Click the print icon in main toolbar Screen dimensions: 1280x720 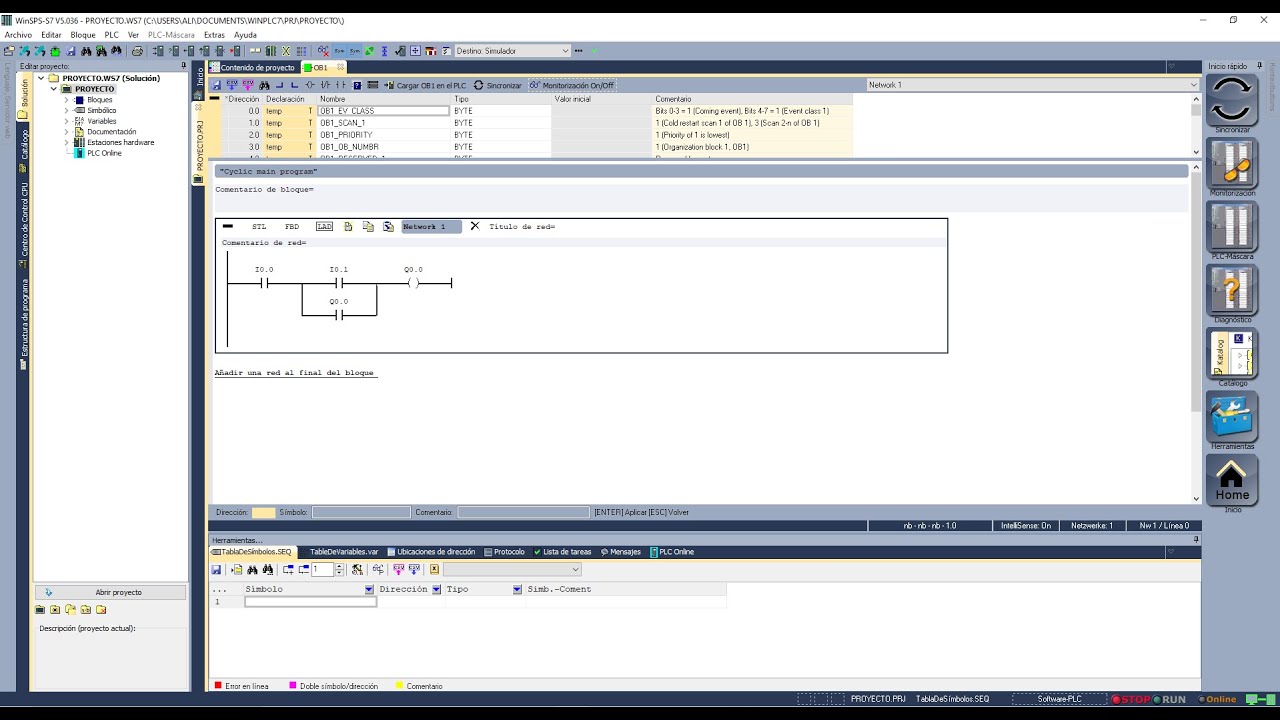137,51
